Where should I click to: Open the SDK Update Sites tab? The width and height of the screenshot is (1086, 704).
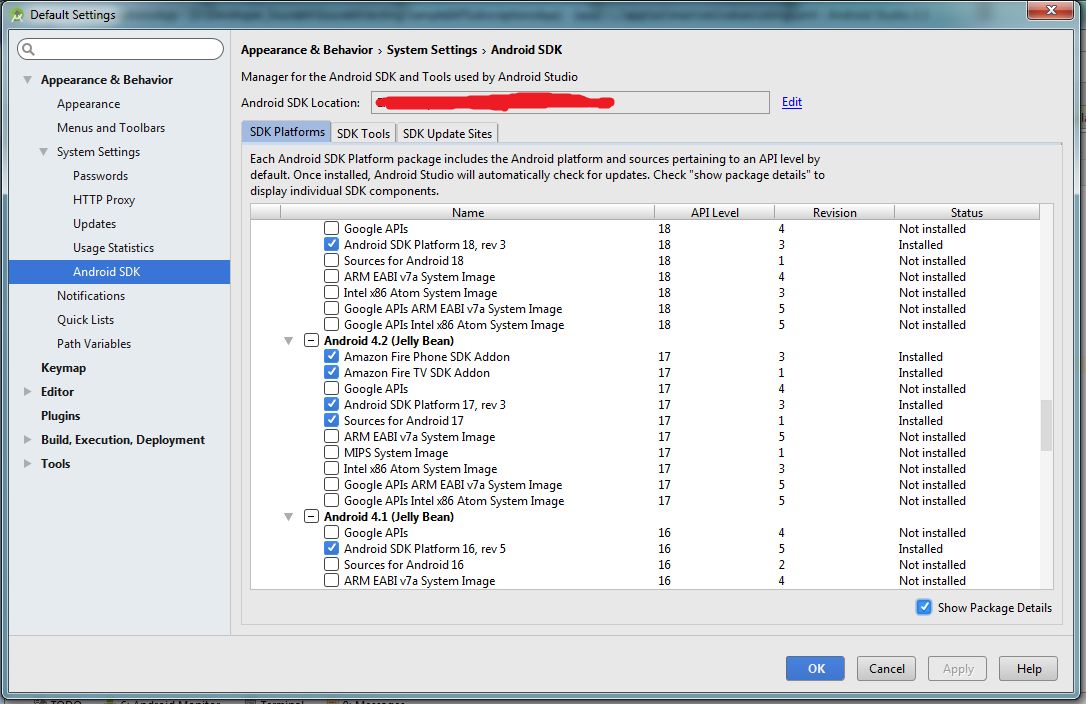tap(447, 133)
